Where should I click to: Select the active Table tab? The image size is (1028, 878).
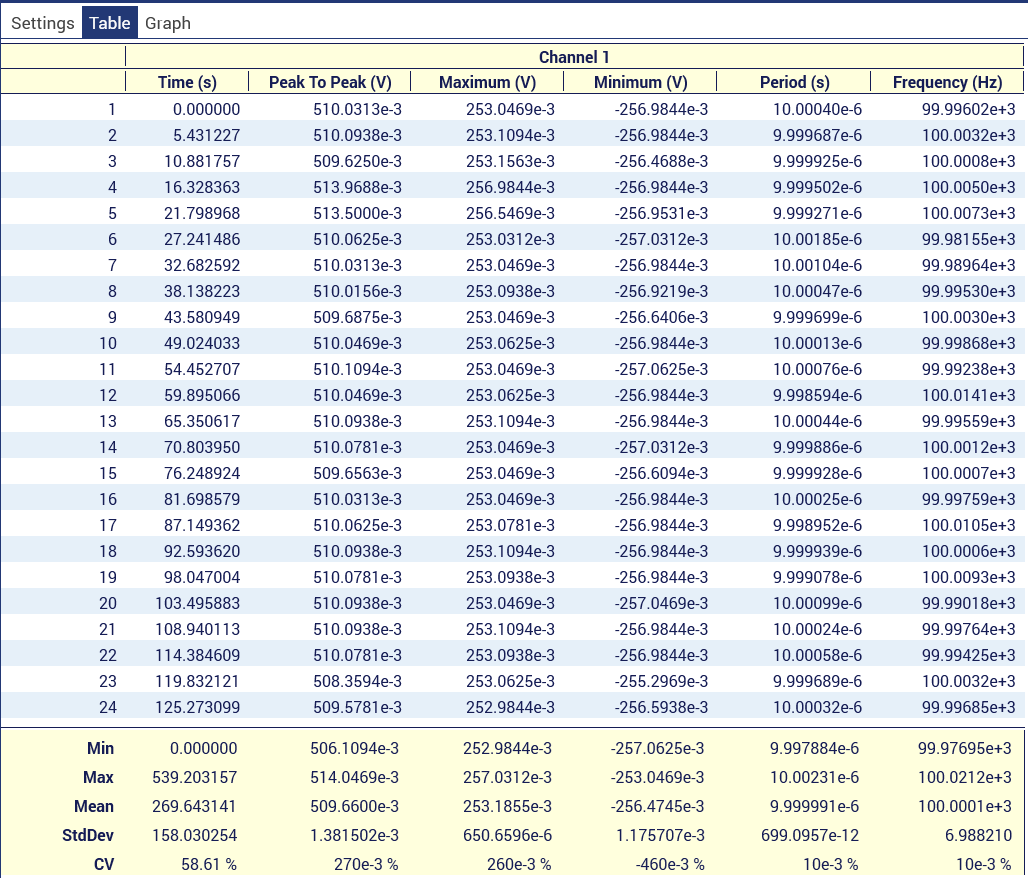click(x=110, y=23)
